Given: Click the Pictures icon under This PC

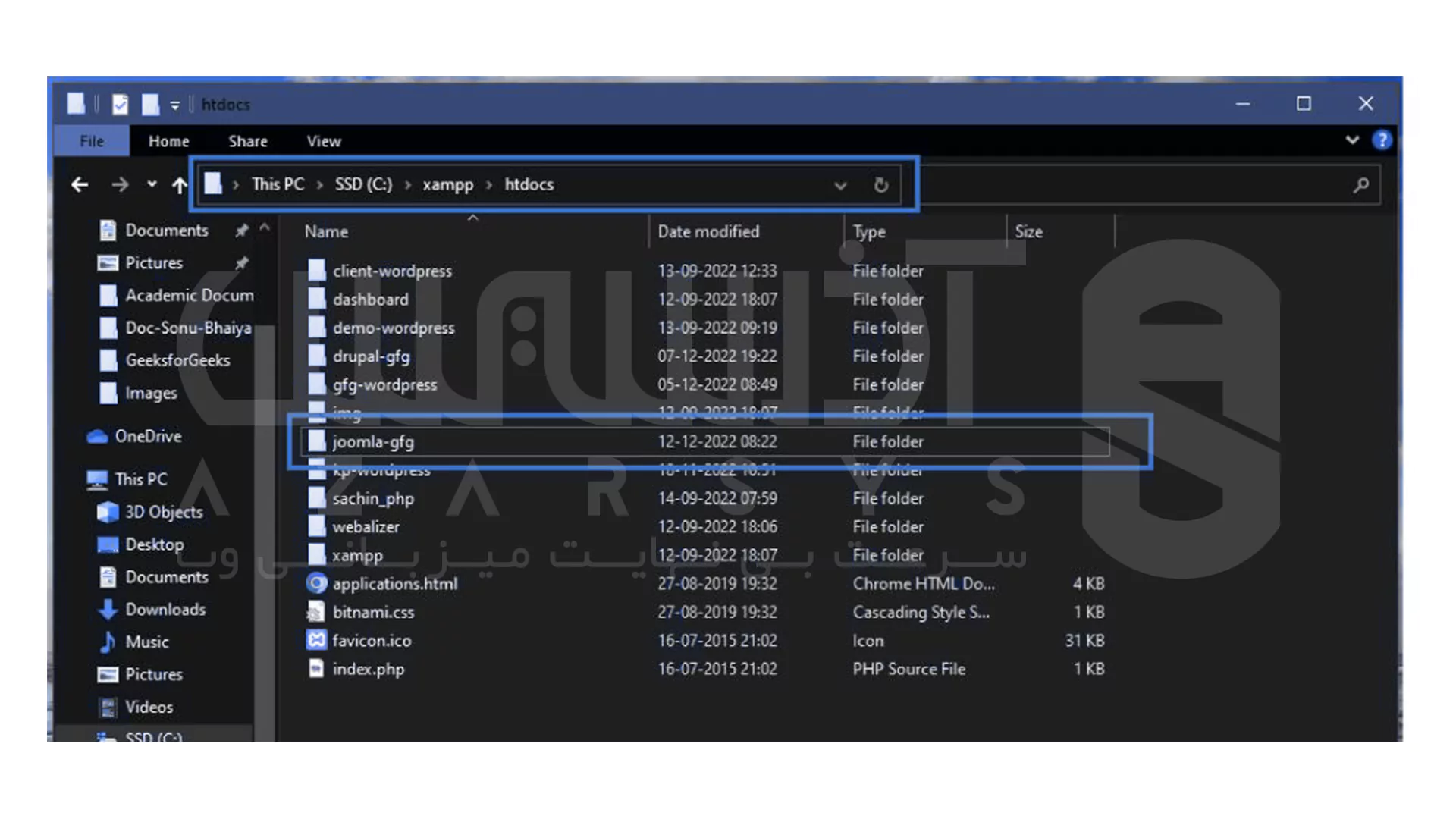Looking at the screenshot, I should coord(108,675).
